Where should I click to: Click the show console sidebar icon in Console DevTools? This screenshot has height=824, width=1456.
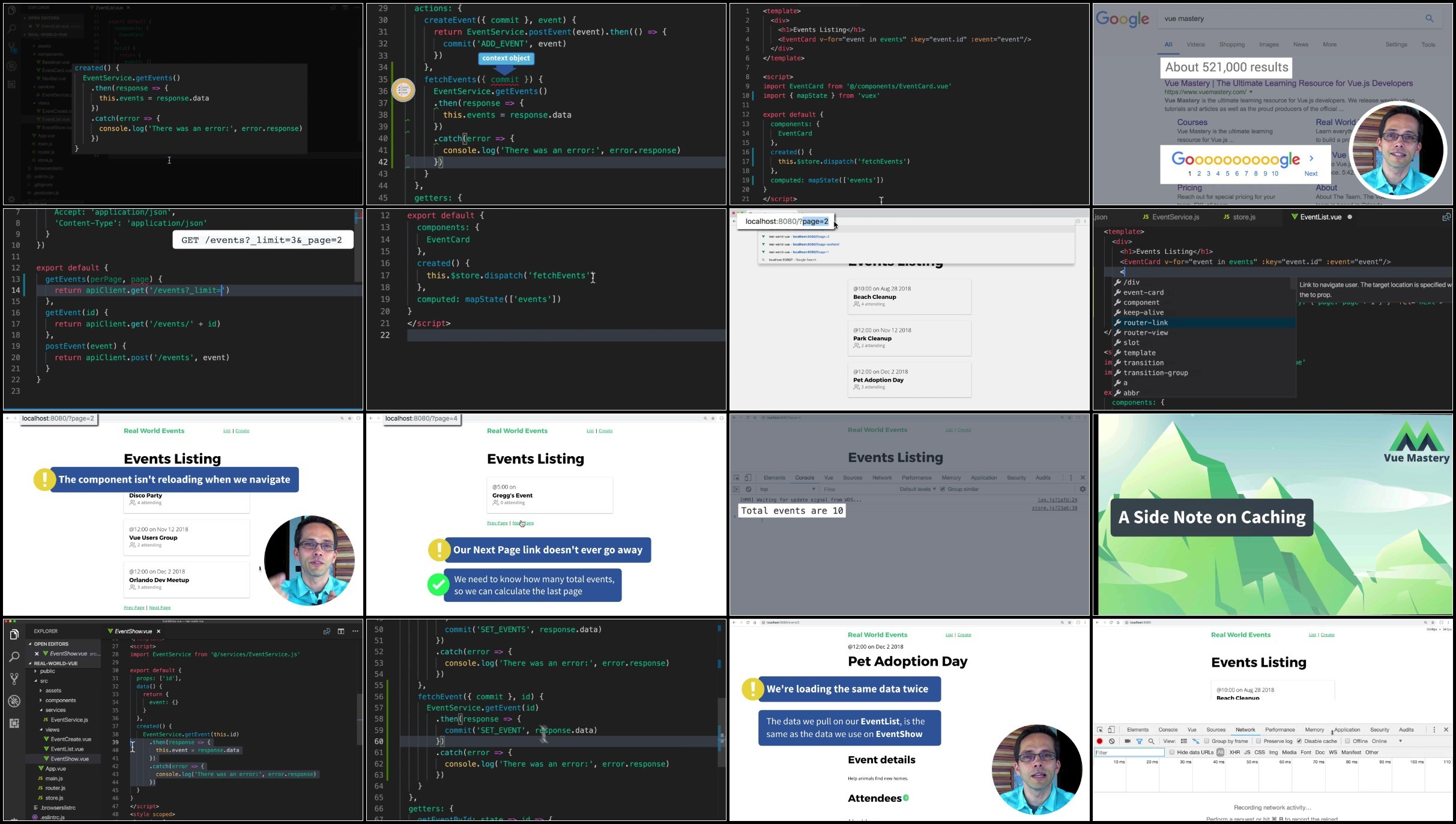736,489
